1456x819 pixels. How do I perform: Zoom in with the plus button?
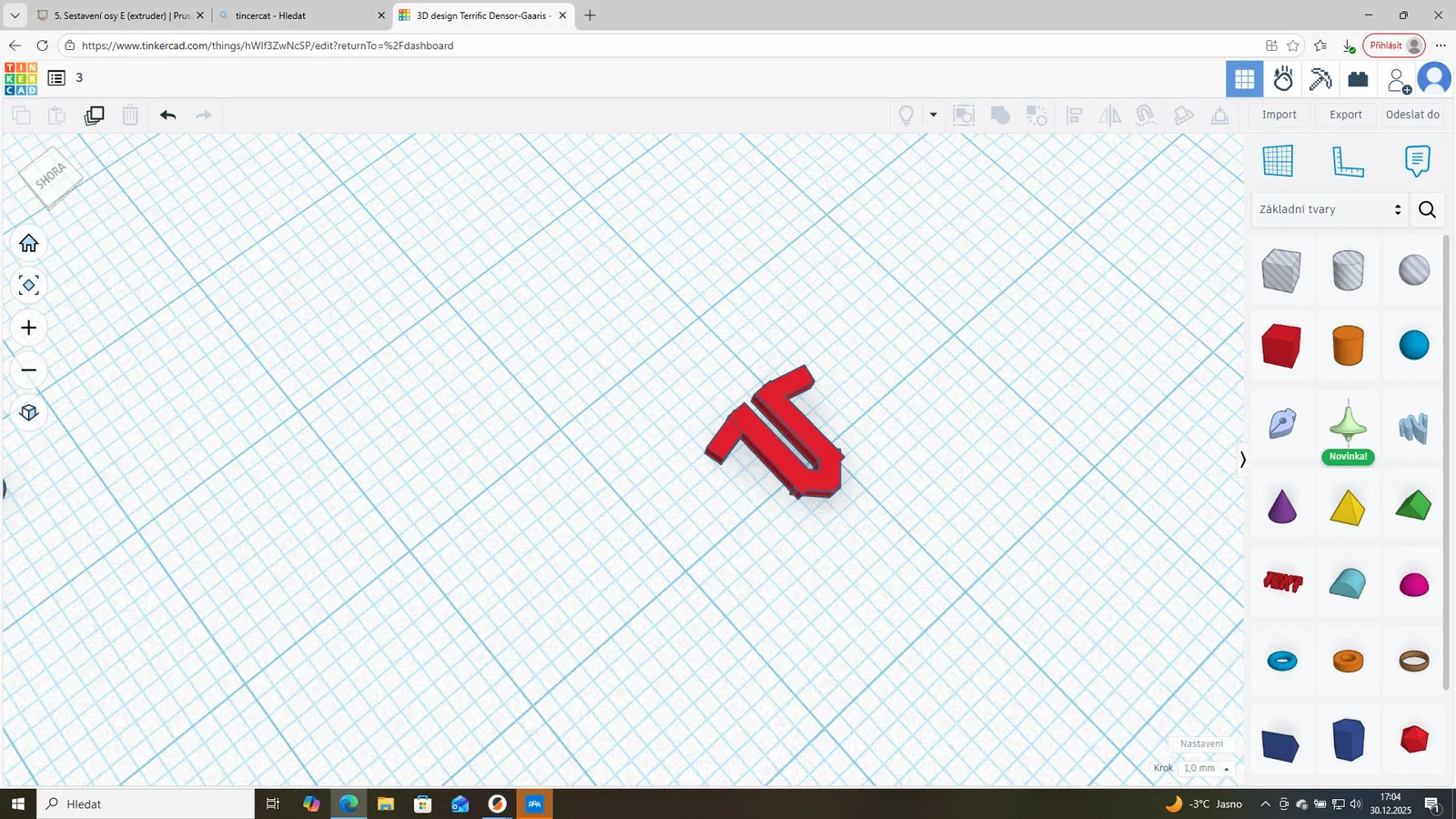(28, 328)
